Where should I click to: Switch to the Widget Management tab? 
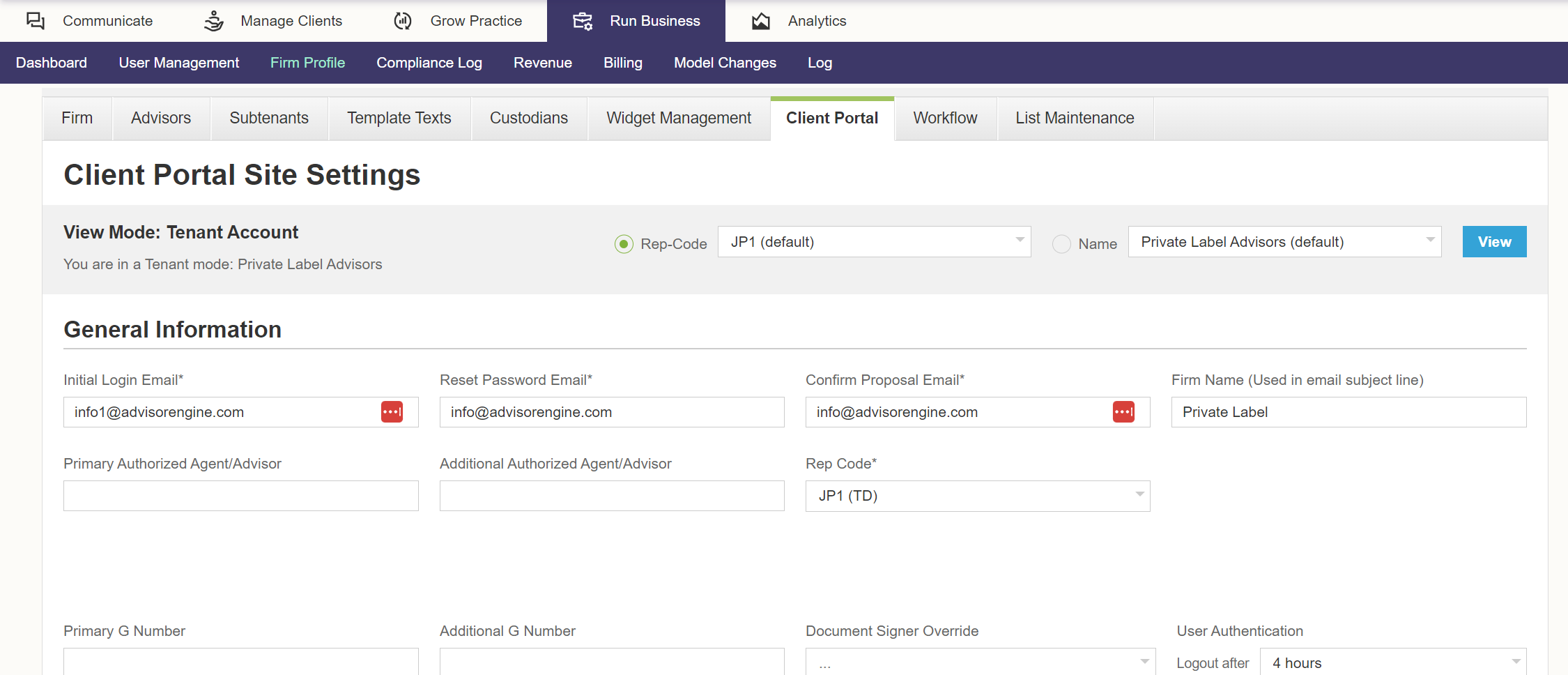tap(679, 119)
